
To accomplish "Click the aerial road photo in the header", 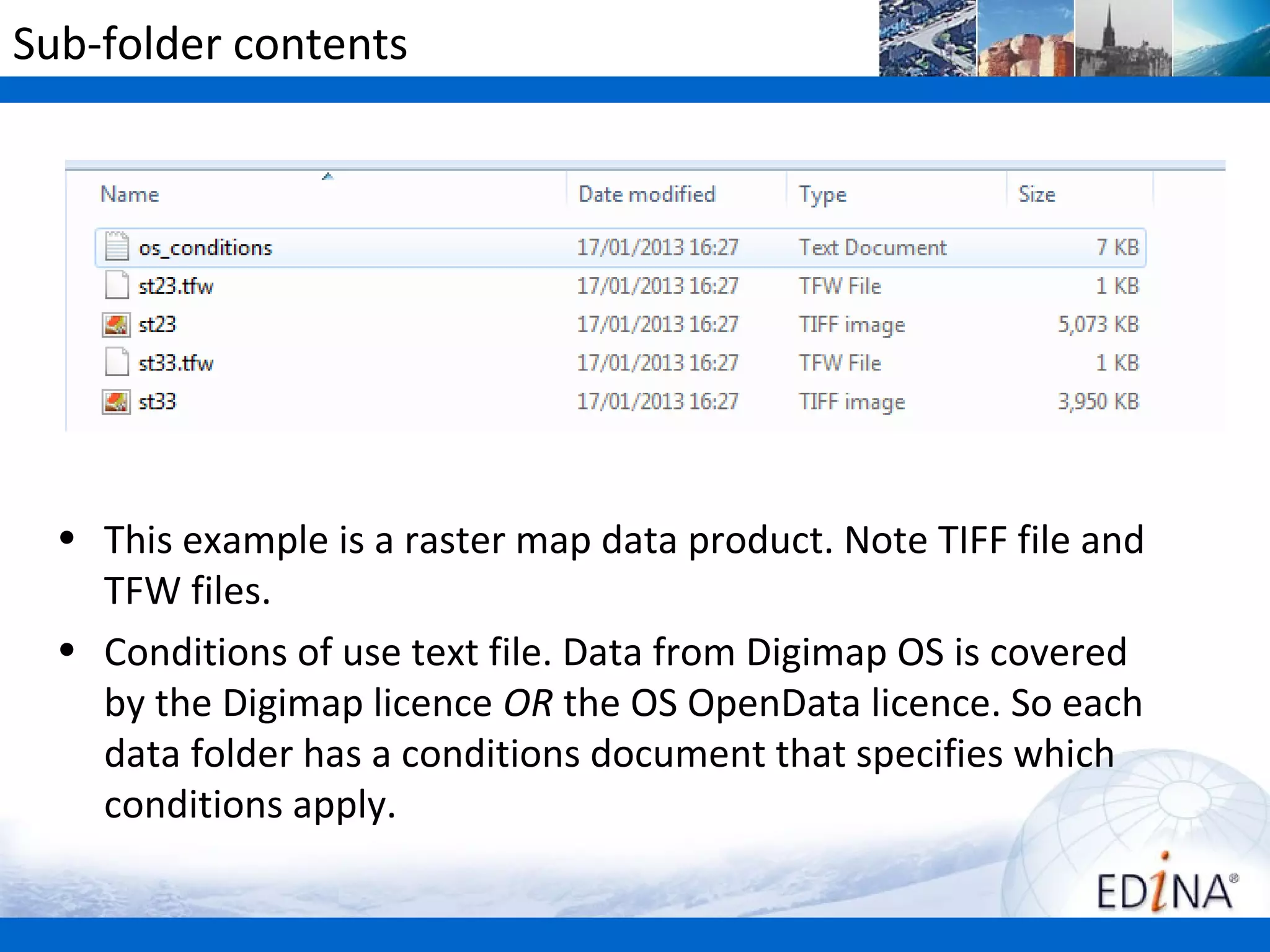I will tap(928, 38).
